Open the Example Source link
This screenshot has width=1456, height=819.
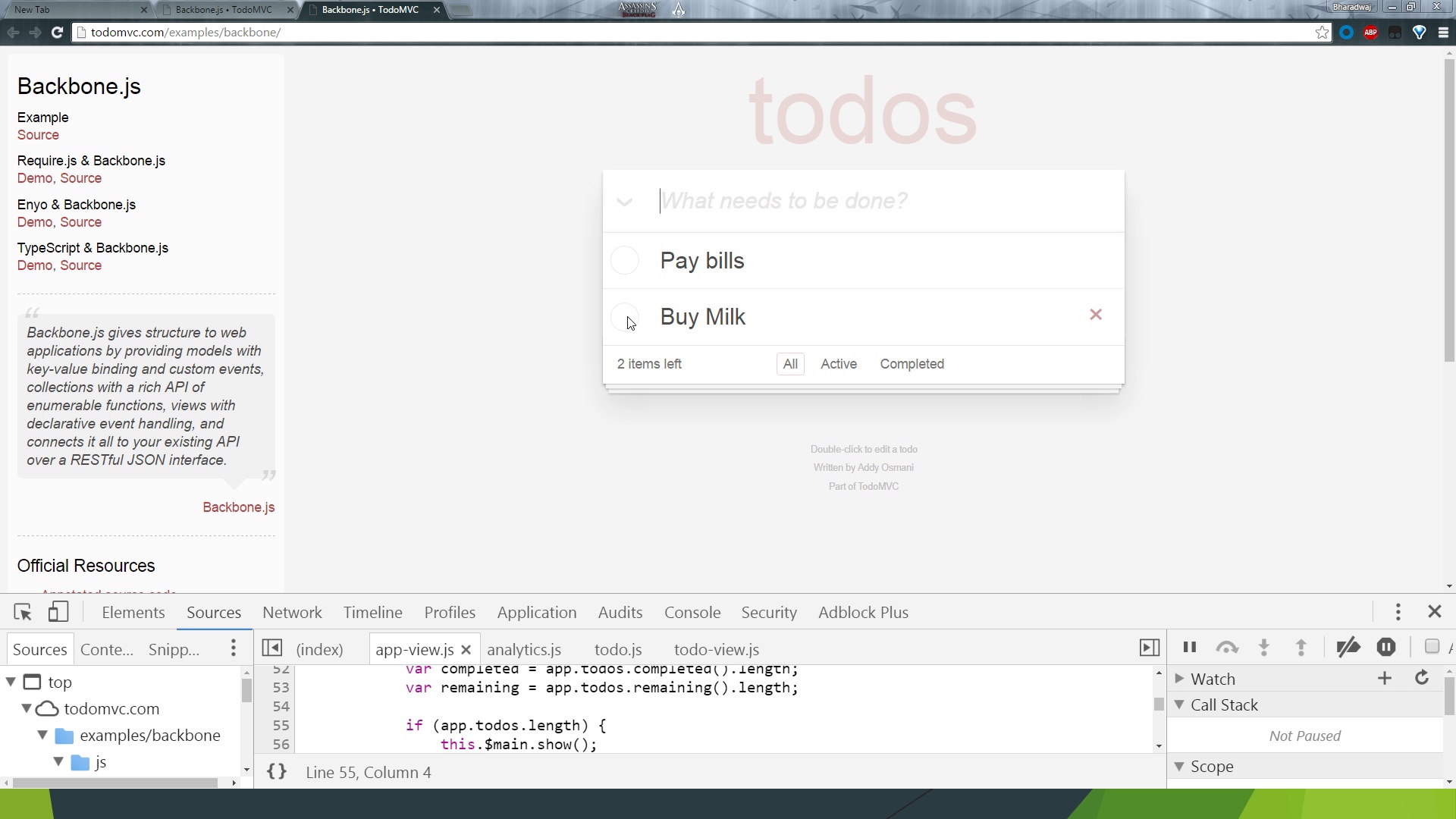[38, 135]
